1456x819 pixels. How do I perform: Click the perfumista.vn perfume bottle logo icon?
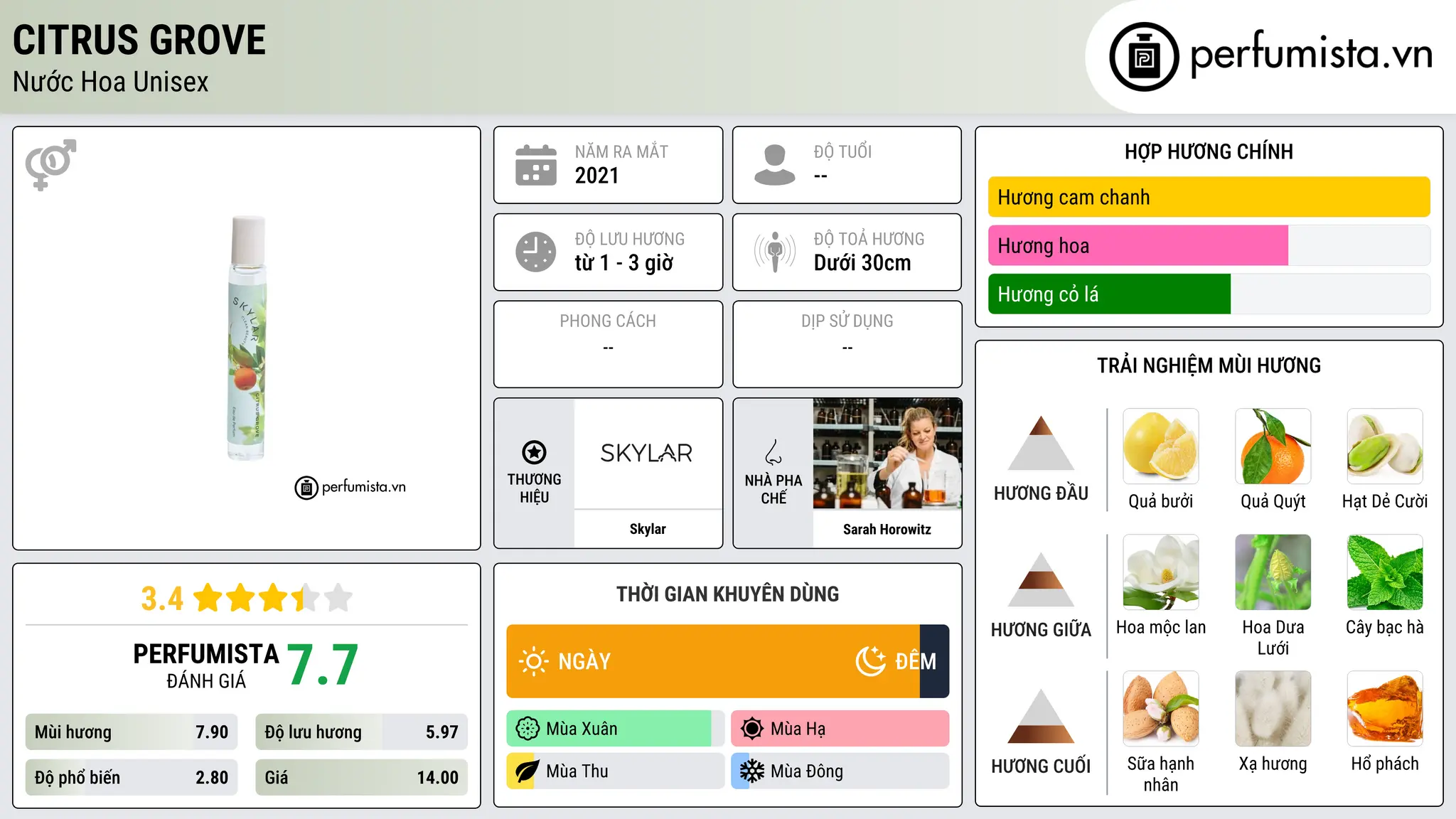[1144, 57]
